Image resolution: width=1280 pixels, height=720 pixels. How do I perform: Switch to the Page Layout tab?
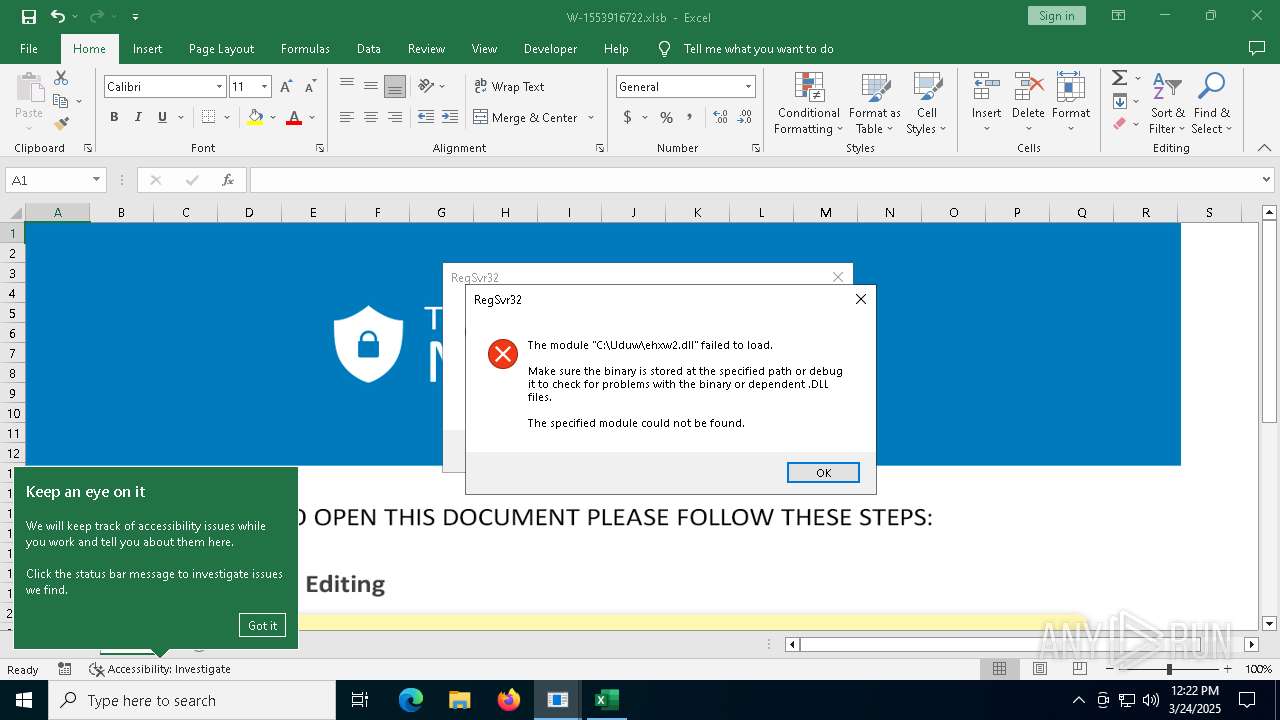(221, 48)
